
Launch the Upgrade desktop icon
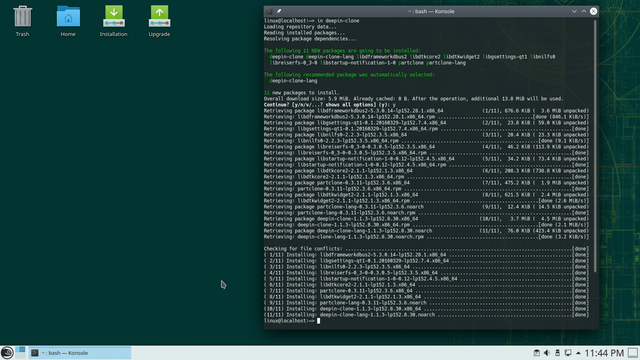[159, 21]
